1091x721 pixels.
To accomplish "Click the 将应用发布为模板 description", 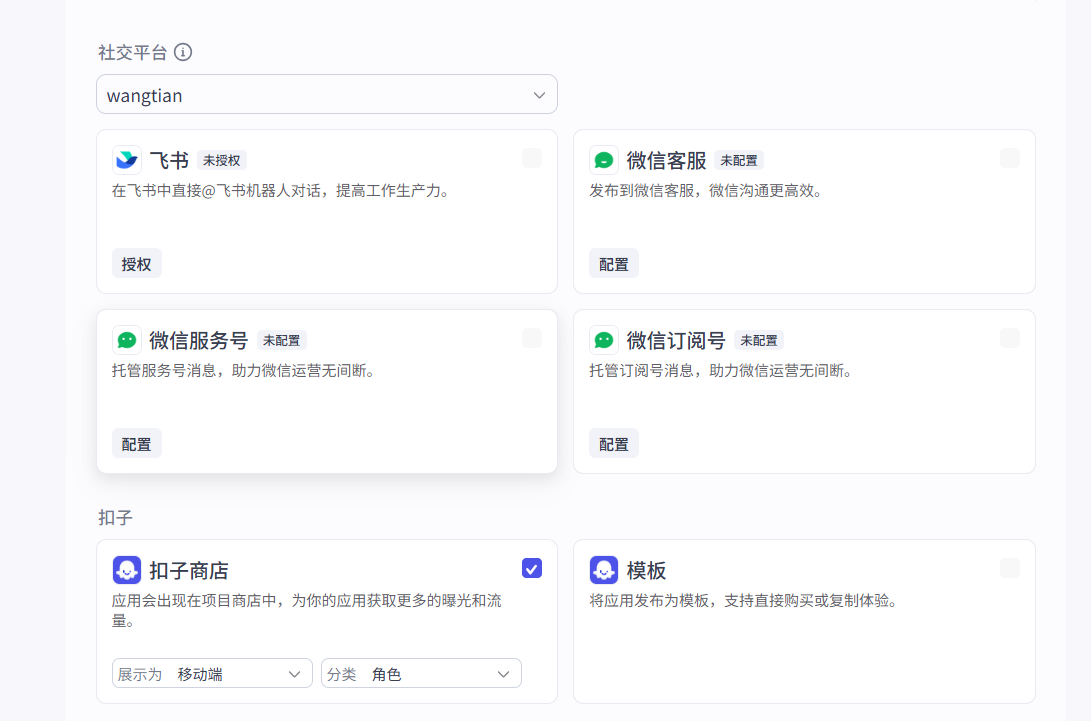I will pyautogui.click(x=744, y=601).
